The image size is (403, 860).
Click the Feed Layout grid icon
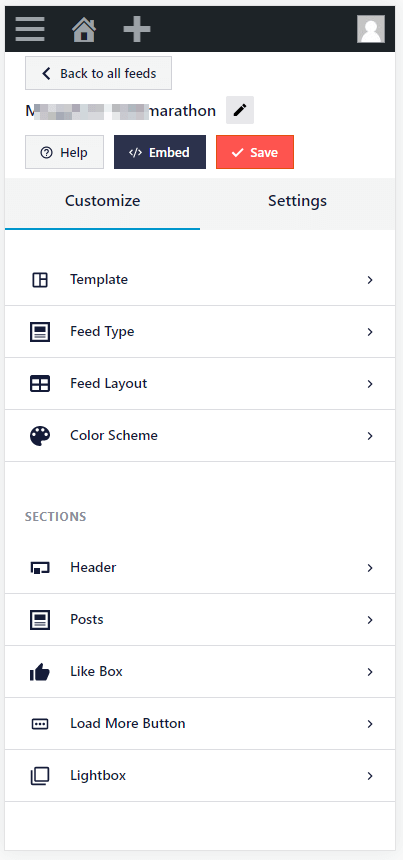click(39, 383)
